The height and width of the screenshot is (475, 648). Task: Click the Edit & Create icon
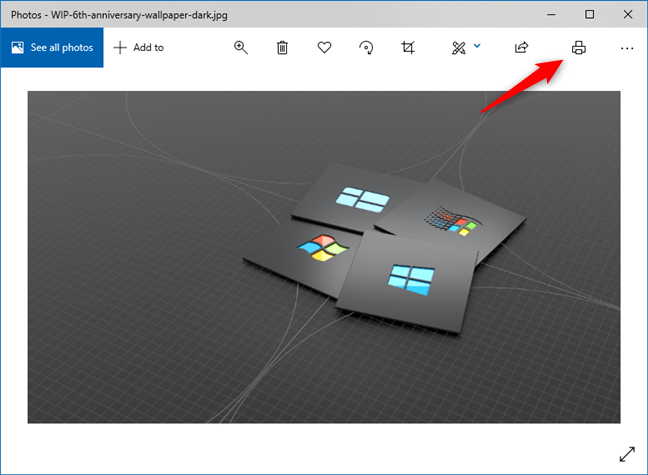(x=459, y=47)
